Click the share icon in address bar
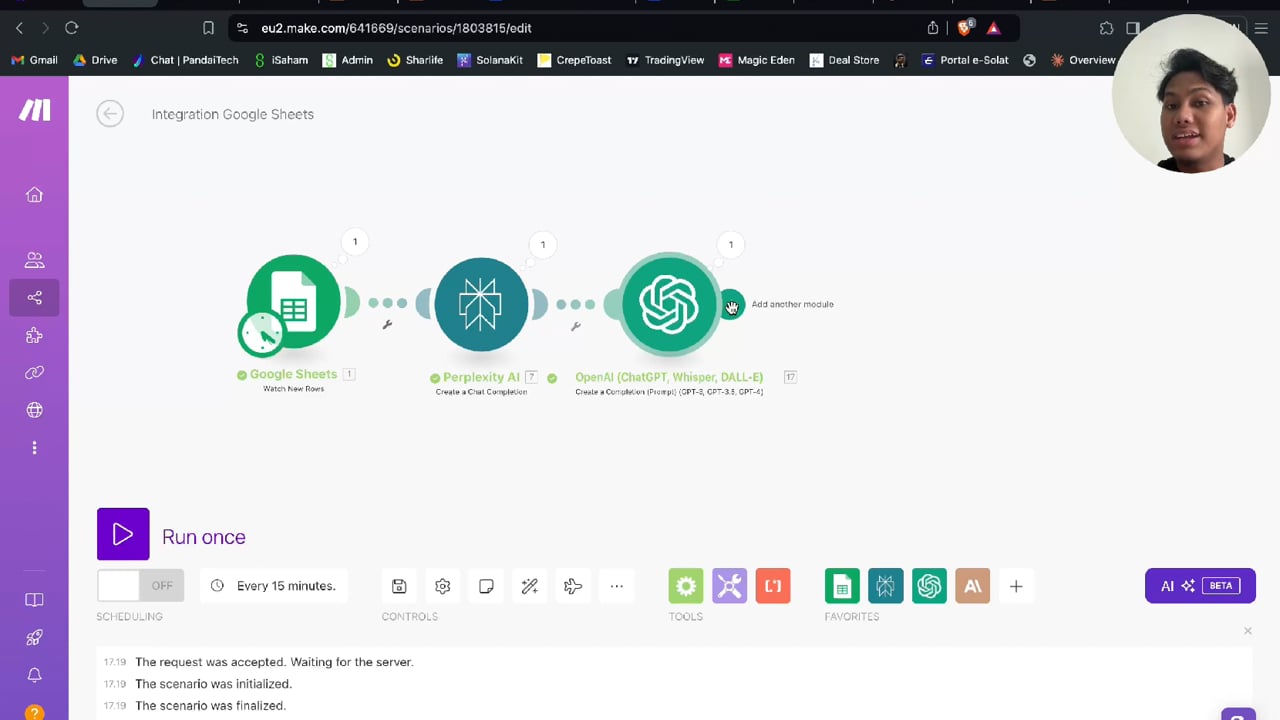1280x720 pixels. [933, 28]
